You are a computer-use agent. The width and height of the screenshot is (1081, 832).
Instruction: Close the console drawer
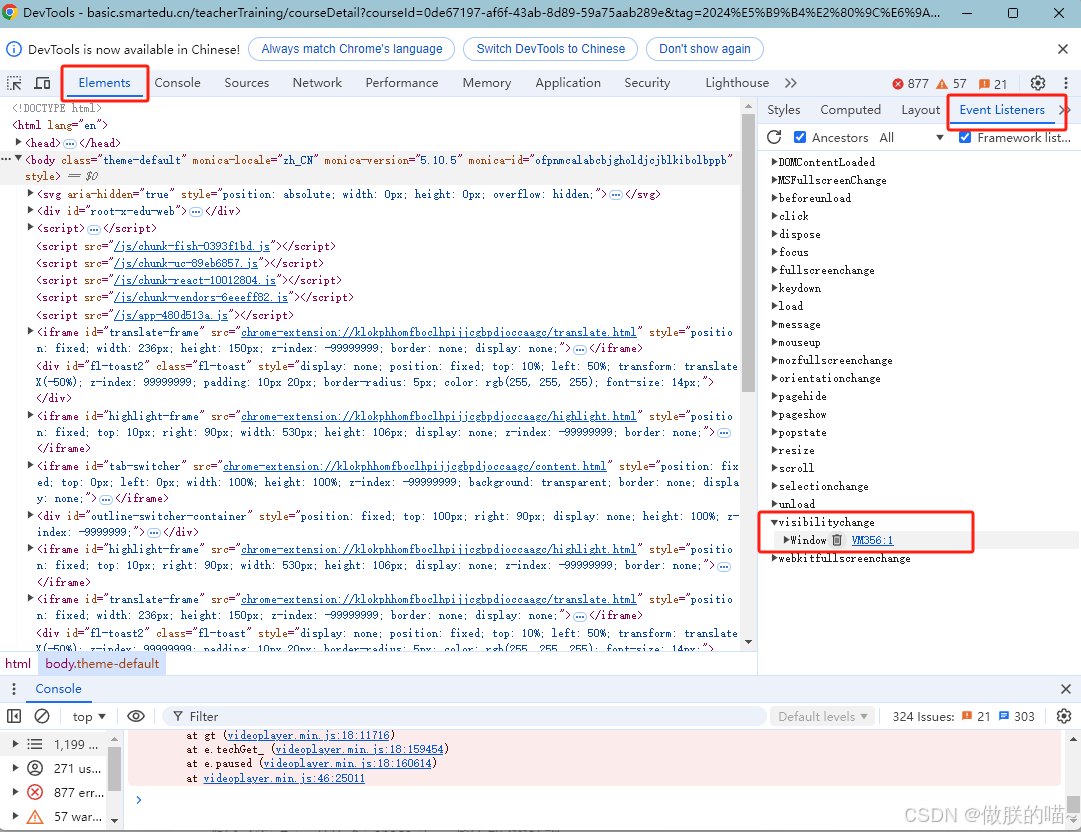click(1066, 689)
